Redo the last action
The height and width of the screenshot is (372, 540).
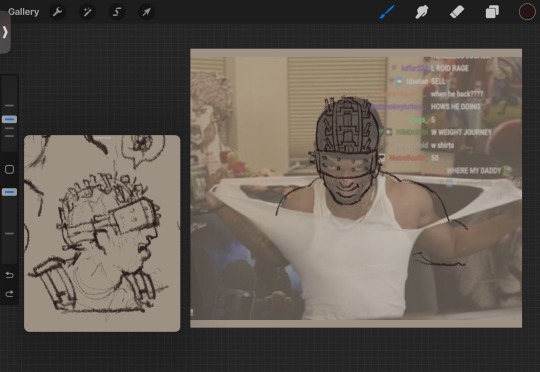click(9, 294)
